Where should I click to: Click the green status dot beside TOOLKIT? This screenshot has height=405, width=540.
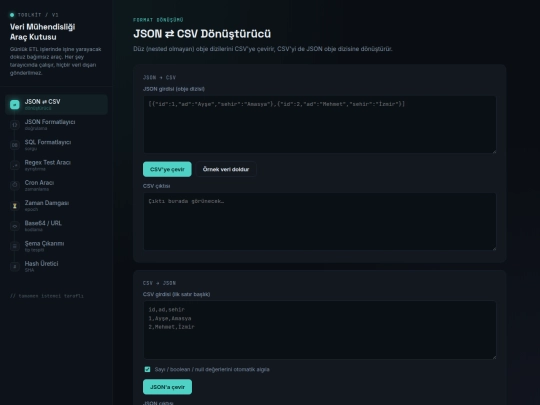(x=12, y=15)
